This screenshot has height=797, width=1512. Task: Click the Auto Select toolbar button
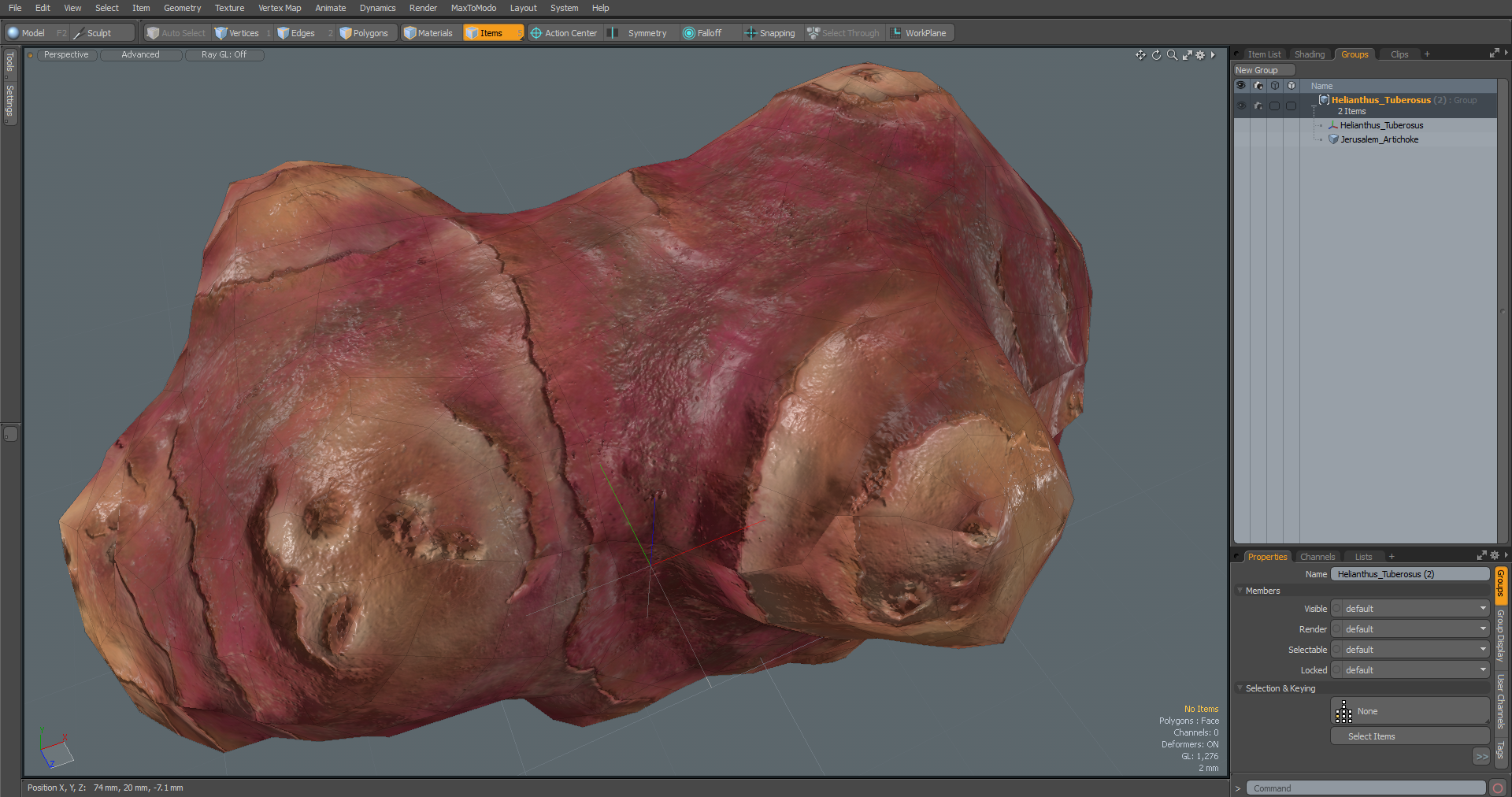click(176, 33)
